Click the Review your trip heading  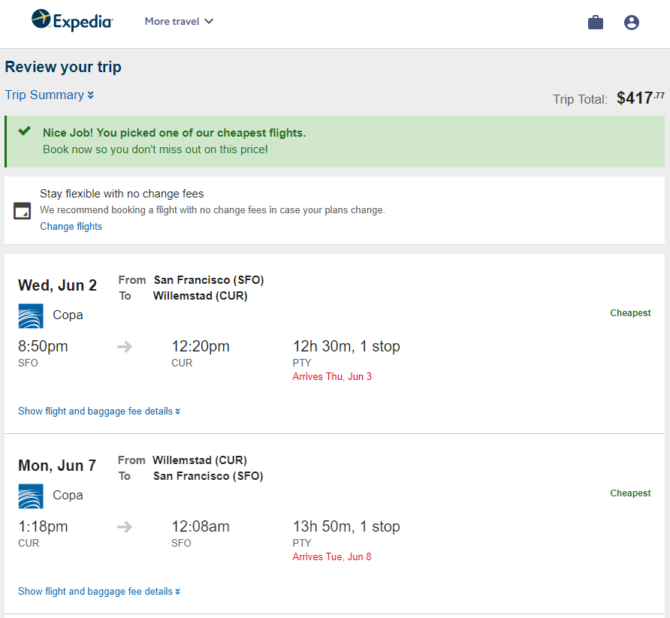[63, 67]
